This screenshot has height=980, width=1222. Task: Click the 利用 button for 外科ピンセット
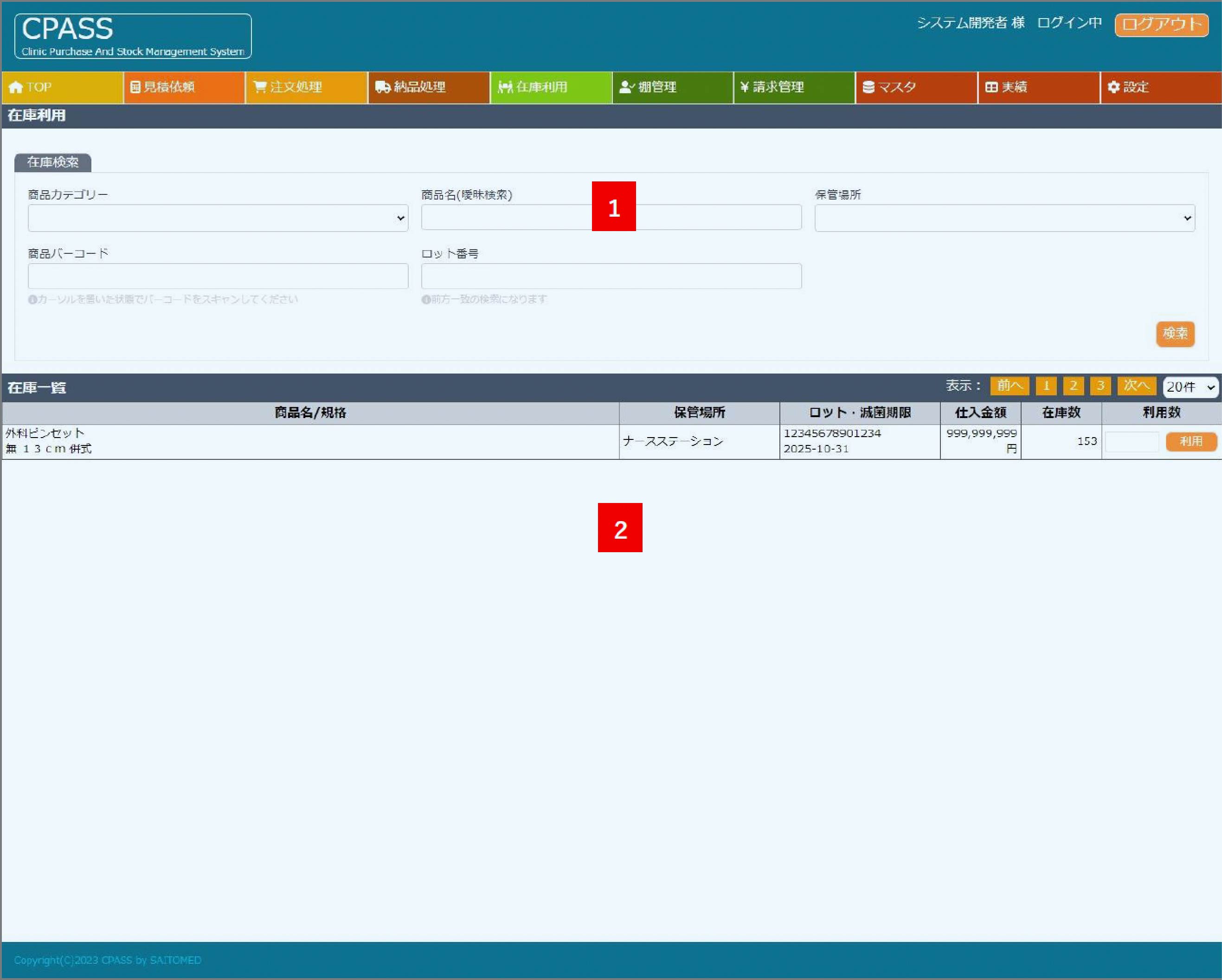point(1191,442)
